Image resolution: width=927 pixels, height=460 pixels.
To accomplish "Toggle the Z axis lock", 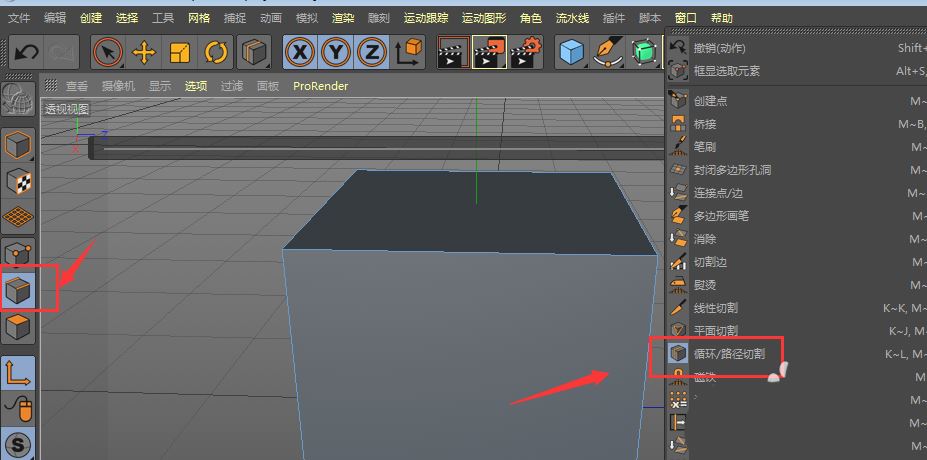I will tap(371, 52).
